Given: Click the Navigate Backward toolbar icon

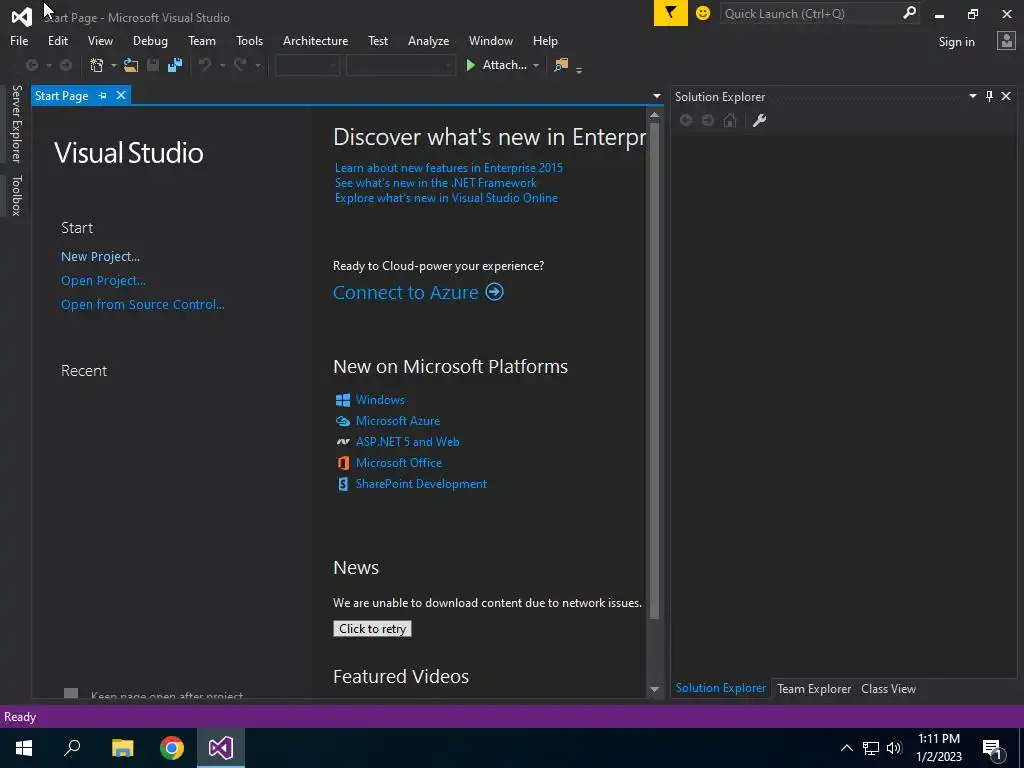Looking at the screenshot, I should pos(31,65).
